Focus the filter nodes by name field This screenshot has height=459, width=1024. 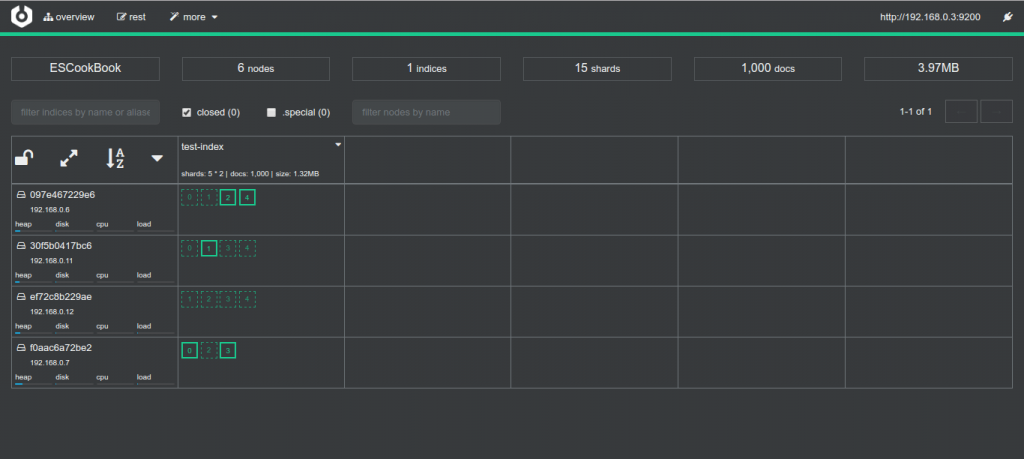point(426,112)
